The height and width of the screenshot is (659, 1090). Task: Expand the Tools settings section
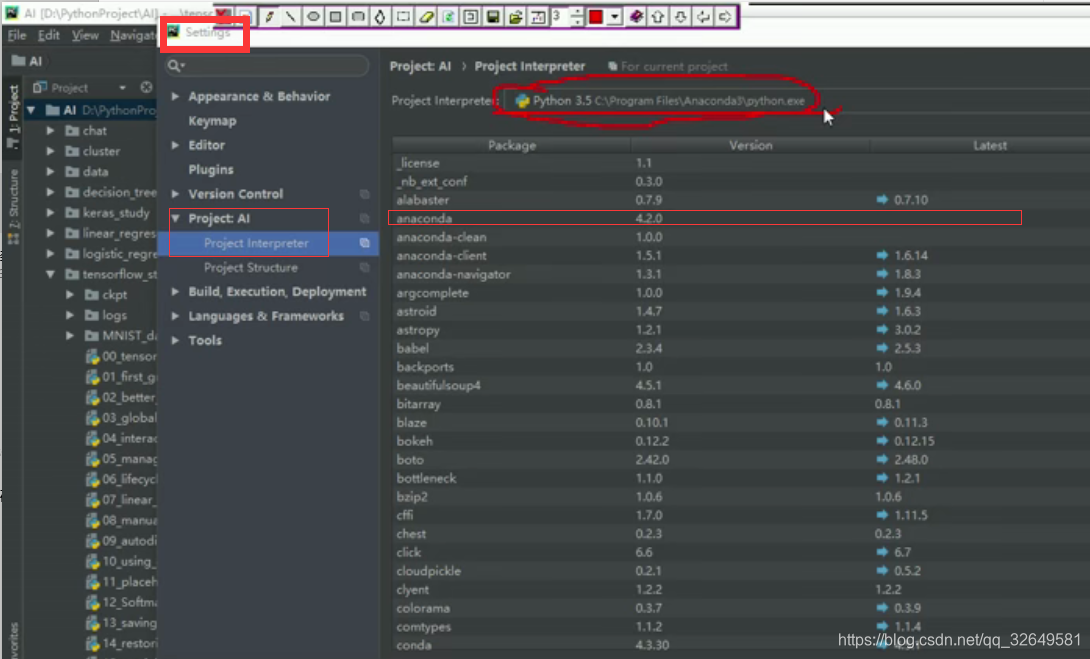[175, 340]
